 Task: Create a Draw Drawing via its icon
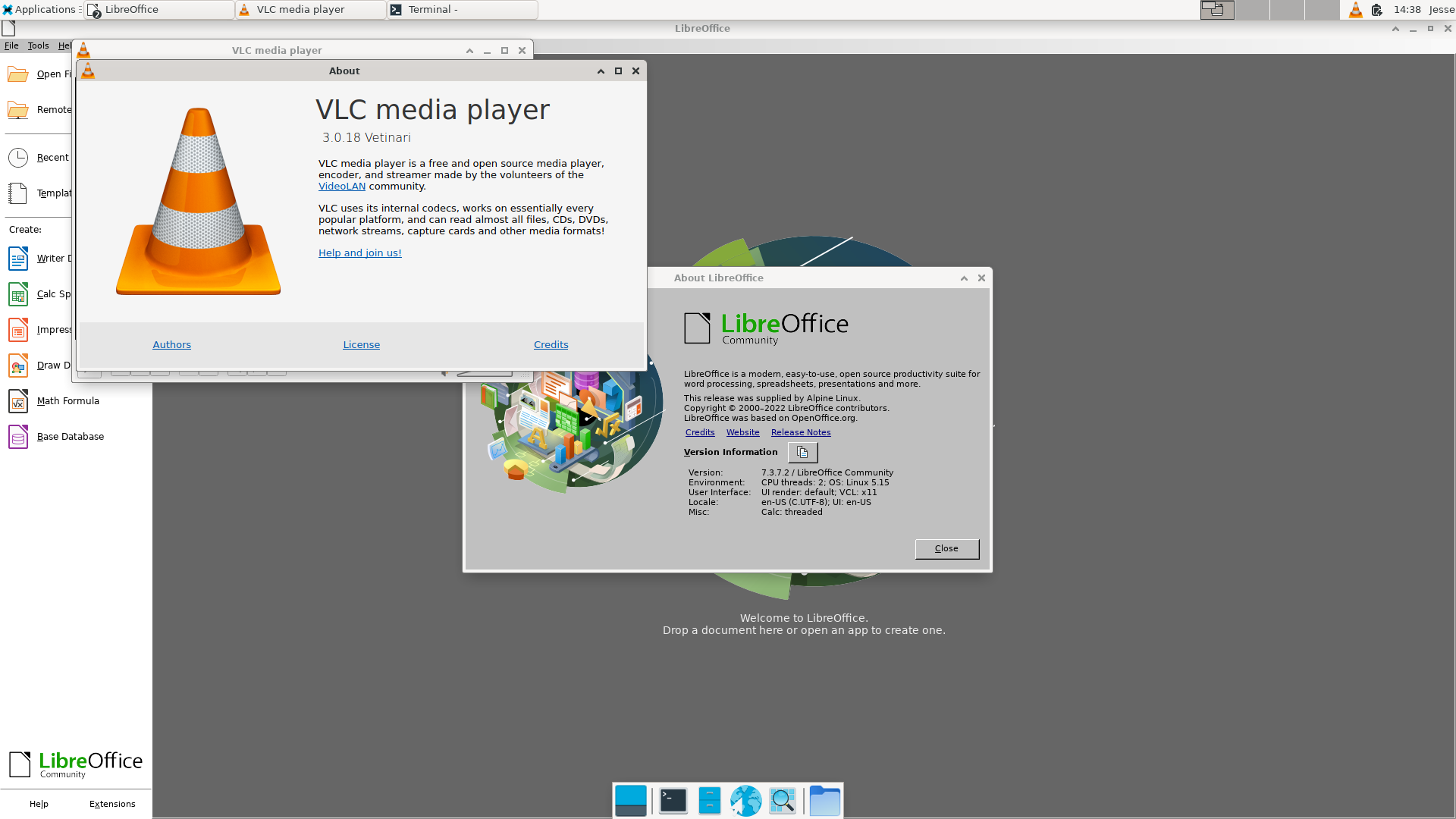(18, 366)
